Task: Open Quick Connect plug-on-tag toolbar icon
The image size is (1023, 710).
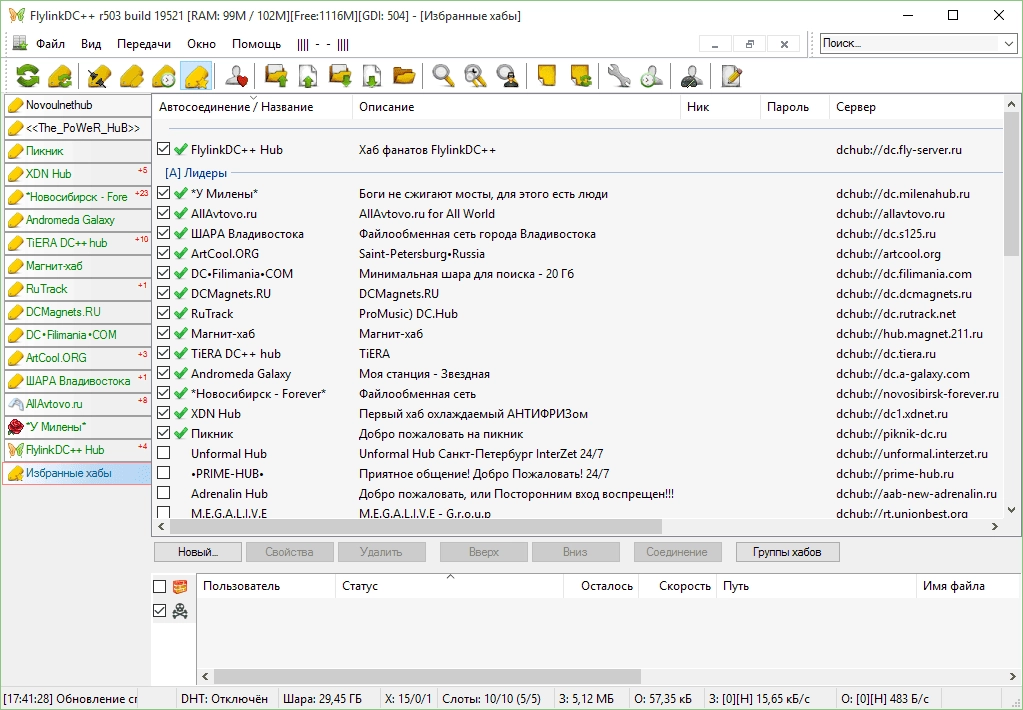Action: pos(99,76)
